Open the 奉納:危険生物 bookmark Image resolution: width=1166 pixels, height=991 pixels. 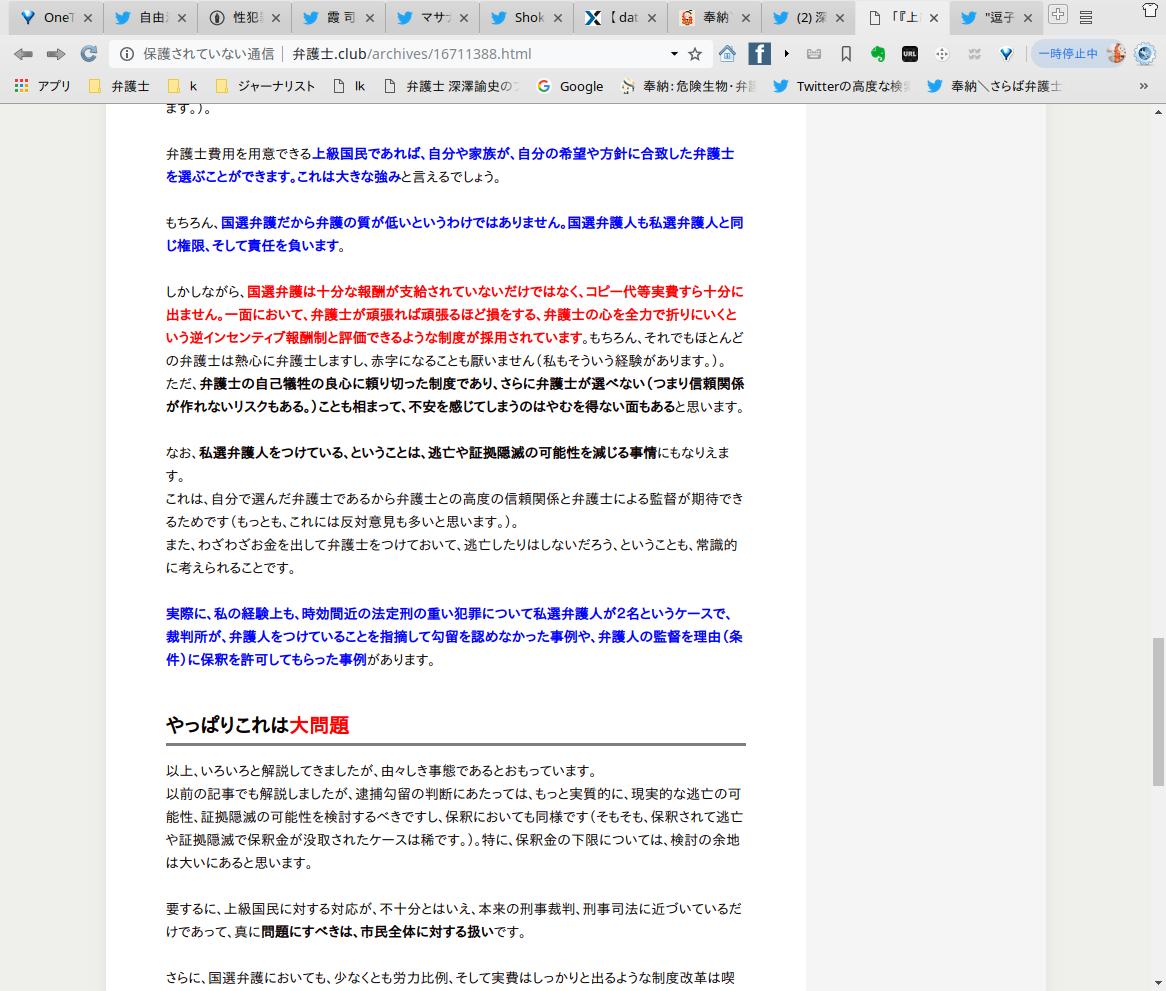(x=689, y=86)
